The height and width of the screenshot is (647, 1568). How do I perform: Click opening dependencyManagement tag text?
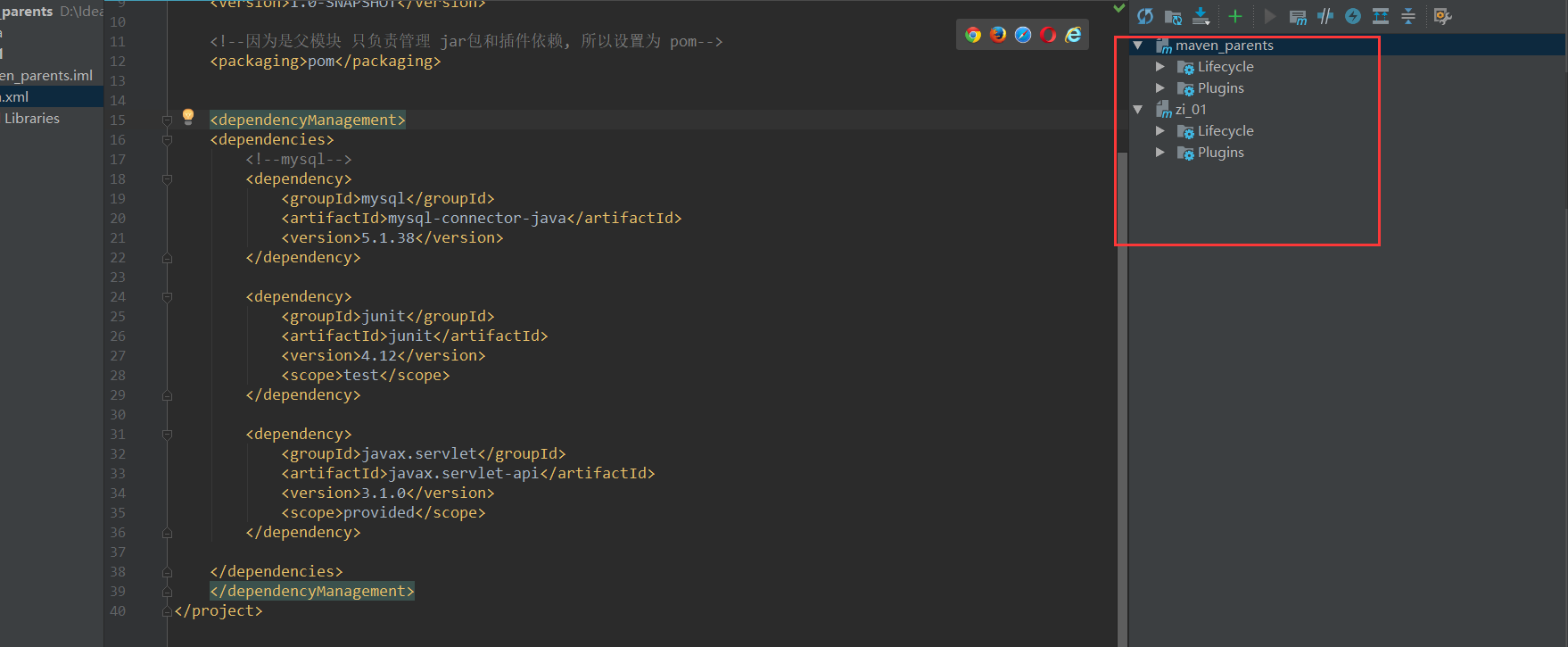(x=308, y=120)
